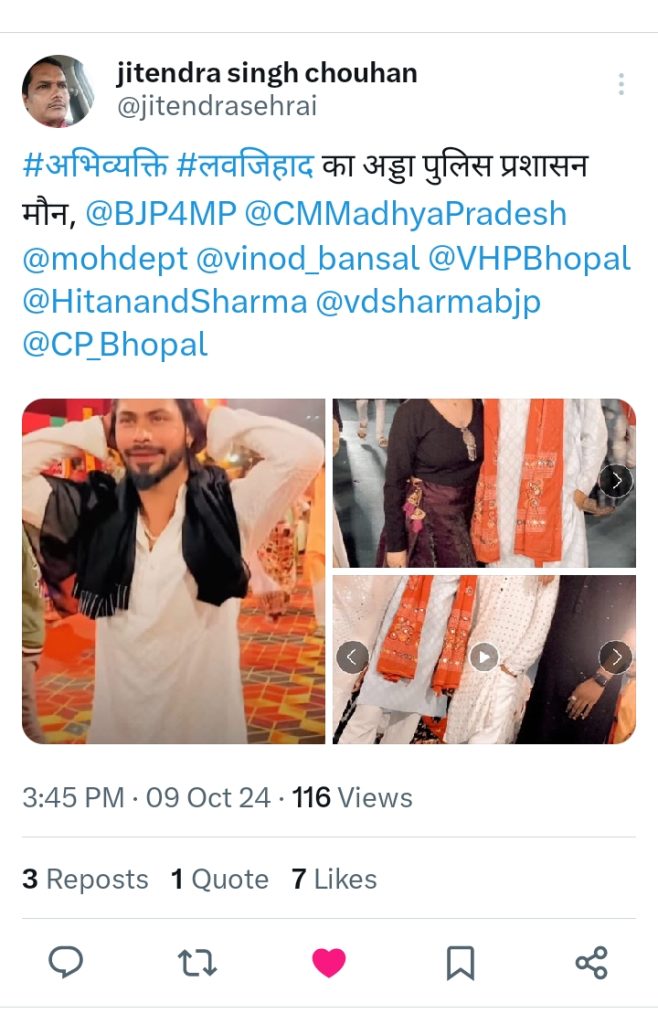This screenshot has width=658, height=1024.
Task: Open the #अभिव्यक्ति hashtag
Action: [95, 167]
